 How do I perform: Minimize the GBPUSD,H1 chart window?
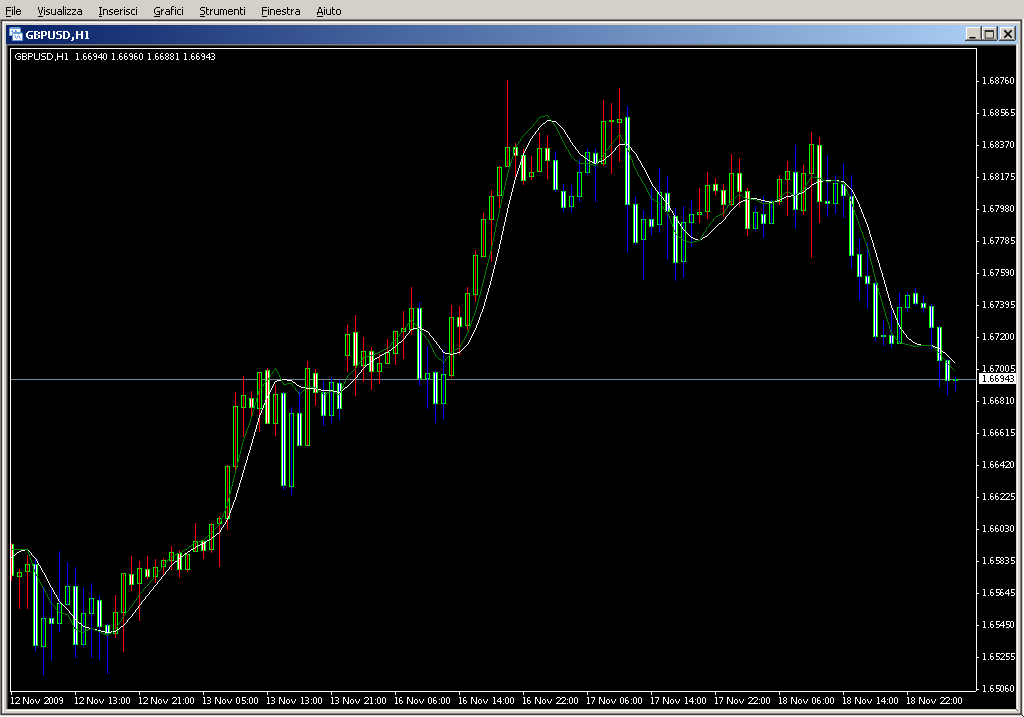[x=972, y=33]
